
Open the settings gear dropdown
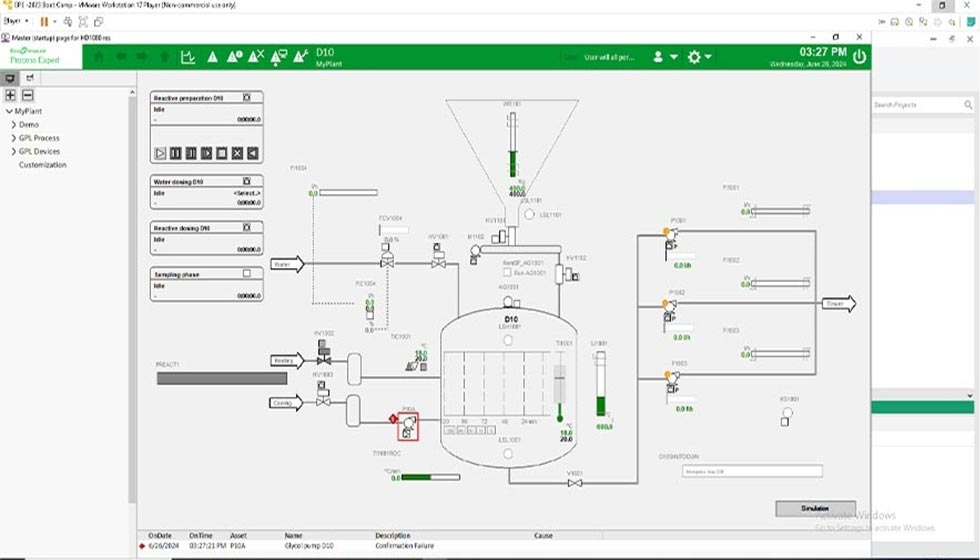699,57
